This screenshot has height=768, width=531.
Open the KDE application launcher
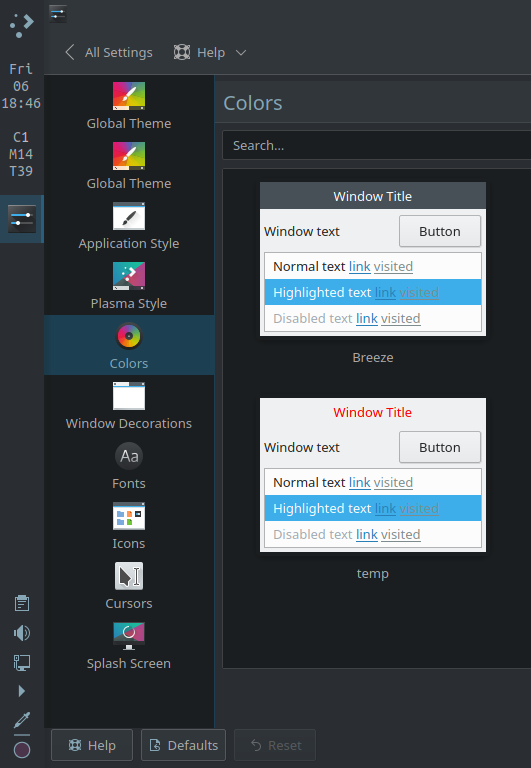coord(22,26)
